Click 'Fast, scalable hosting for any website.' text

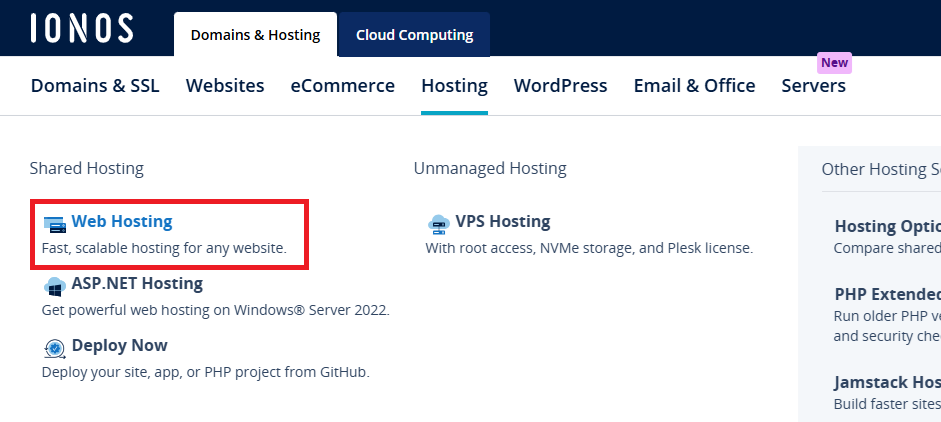164,248
